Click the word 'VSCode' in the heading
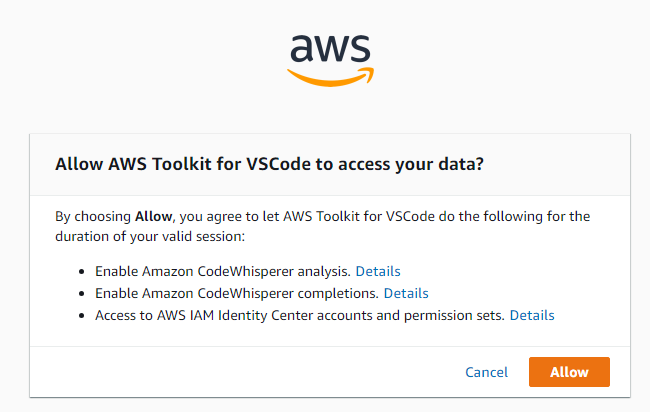 click(279, 164)
